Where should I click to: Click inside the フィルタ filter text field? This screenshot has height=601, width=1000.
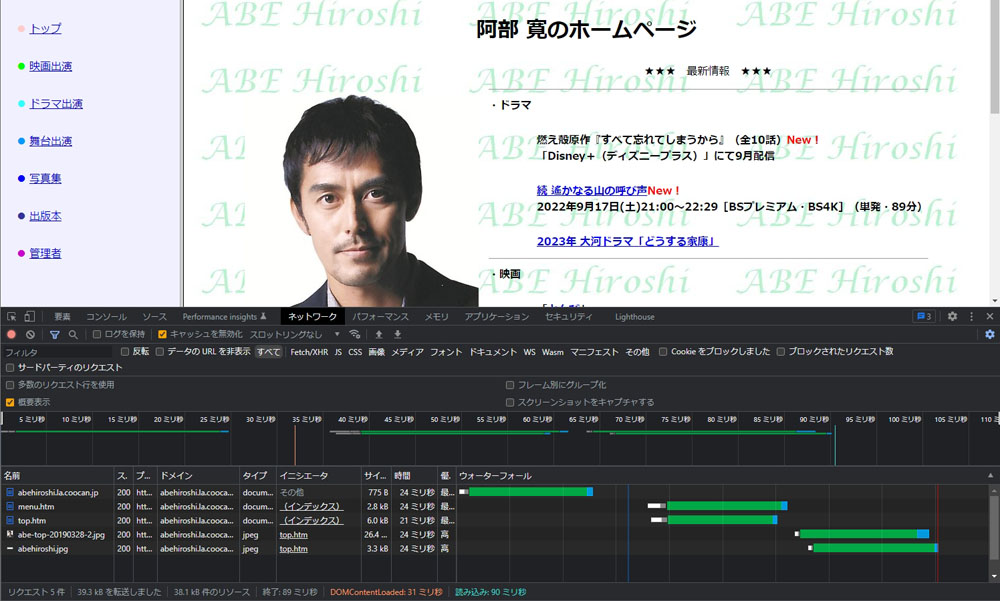point(59,352)
